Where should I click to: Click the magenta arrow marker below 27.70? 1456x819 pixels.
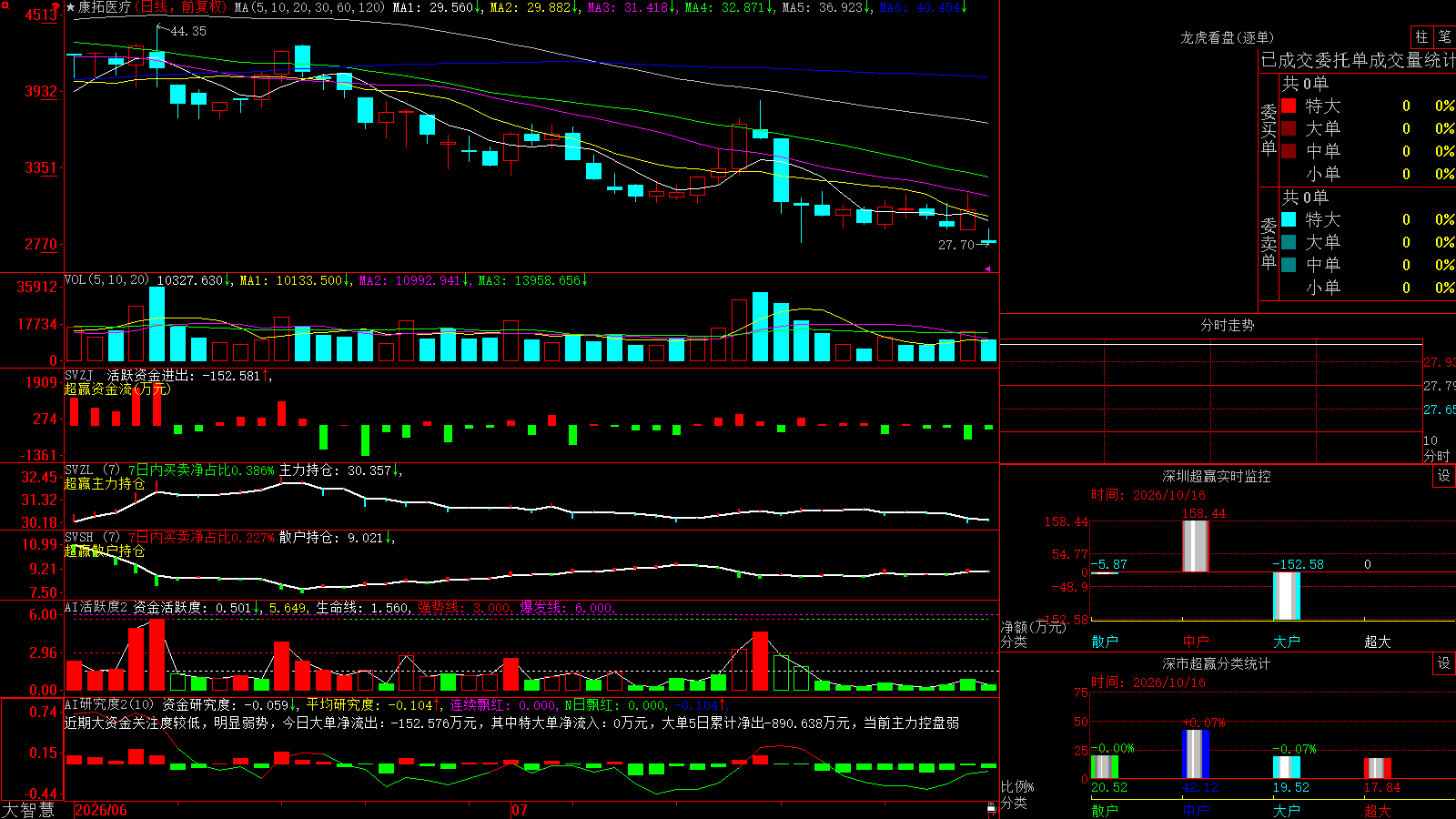[x=987, y=268]
